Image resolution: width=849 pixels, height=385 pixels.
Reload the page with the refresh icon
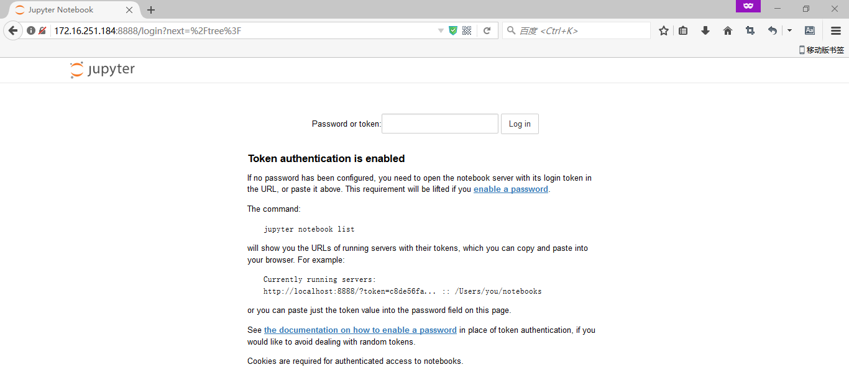click(x=487, y=31)
